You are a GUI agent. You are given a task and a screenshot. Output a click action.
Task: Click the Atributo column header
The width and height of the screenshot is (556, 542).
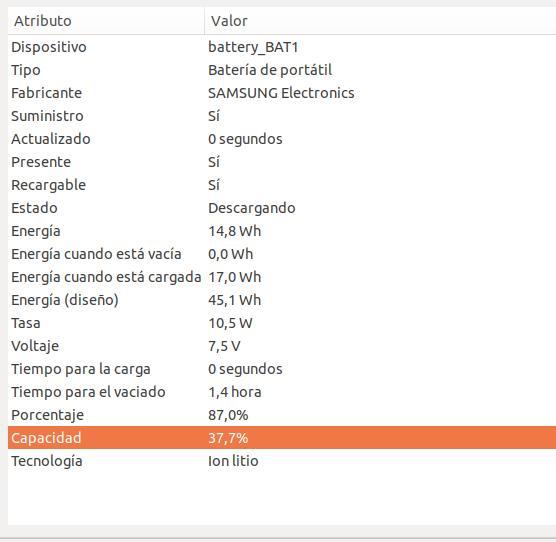coord(106,21)
